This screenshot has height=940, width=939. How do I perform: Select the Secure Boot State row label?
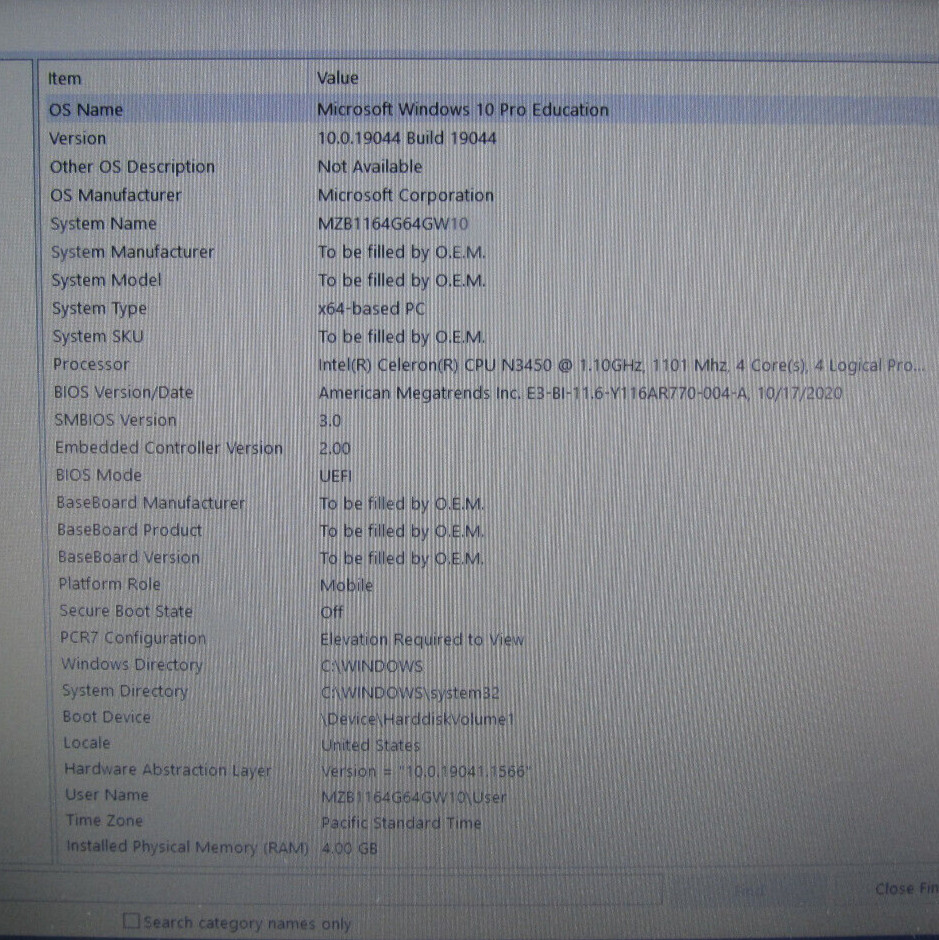pyautogui.click(x=126, y=611)
